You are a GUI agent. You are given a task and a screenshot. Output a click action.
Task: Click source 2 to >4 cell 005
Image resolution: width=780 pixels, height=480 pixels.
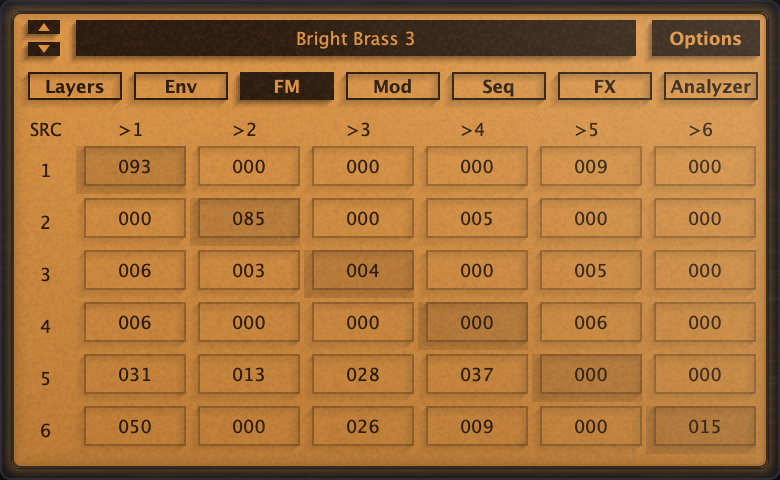click(477, 218)
